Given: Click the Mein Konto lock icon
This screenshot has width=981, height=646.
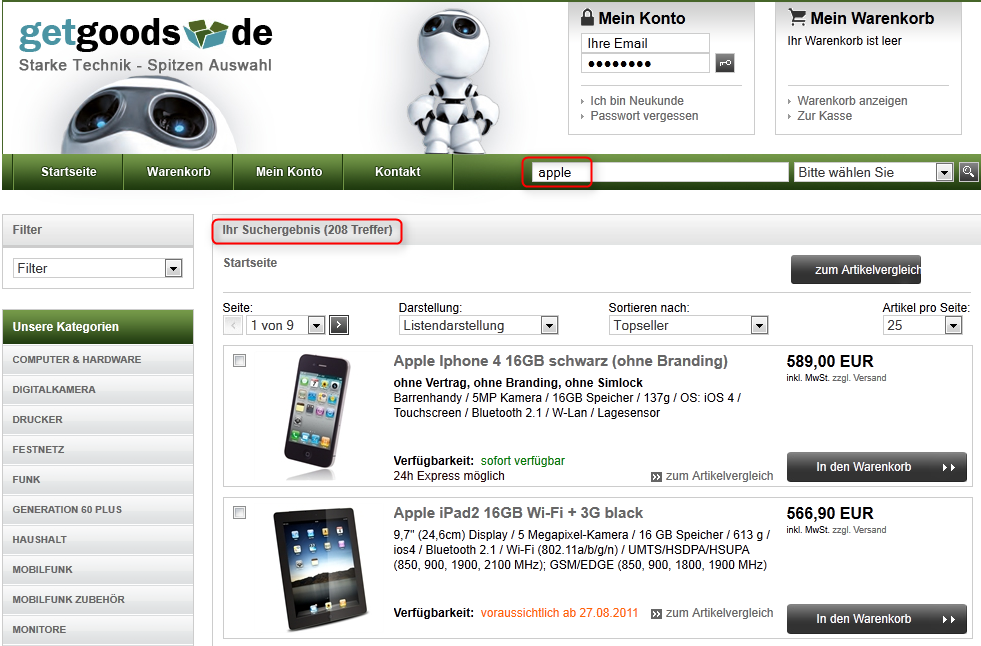Looking at the screenshot, I should [588, 17].
